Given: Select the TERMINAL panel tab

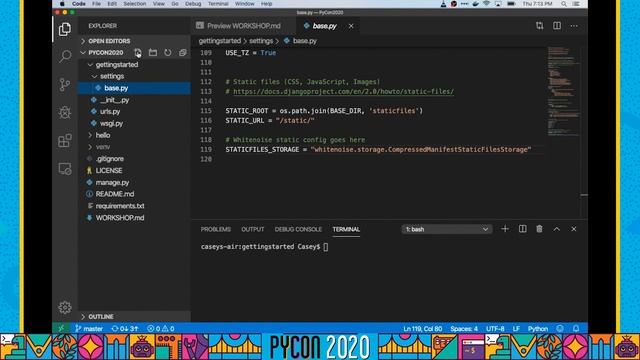Looking at the screenshot, I should pos(346,229).
